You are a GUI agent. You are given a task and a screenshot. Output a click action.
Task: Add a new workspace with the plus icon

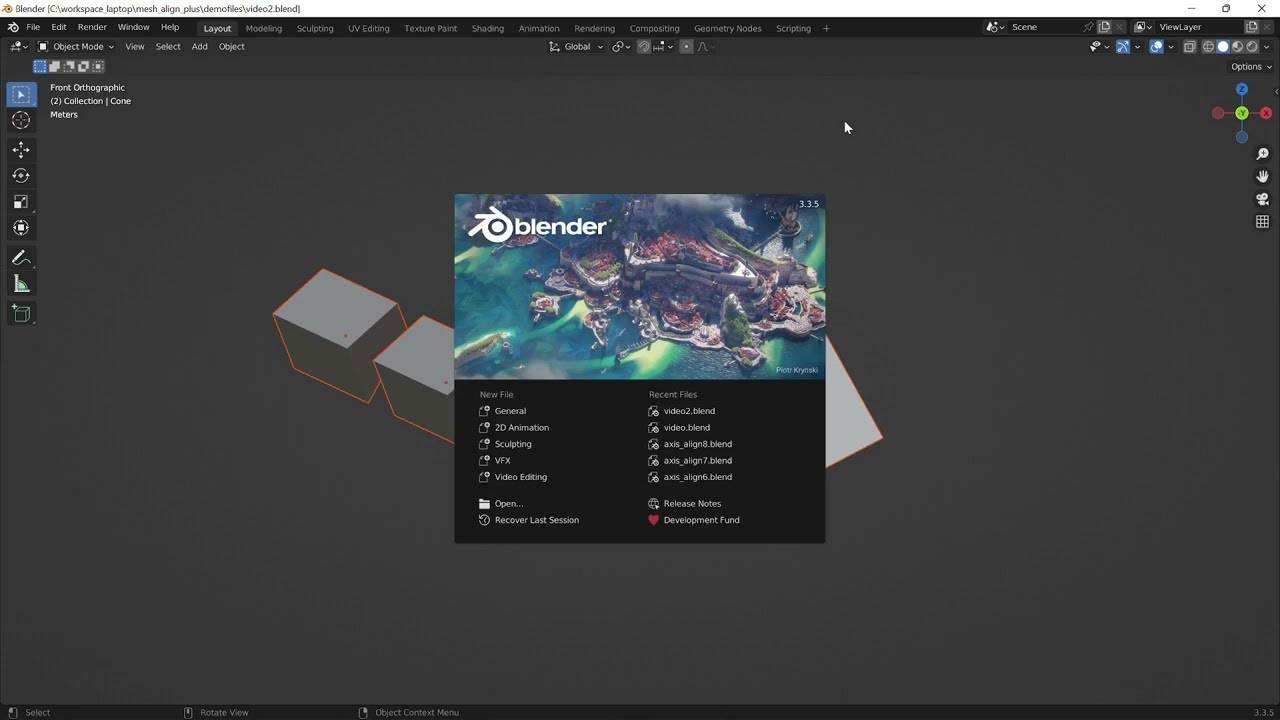[826, 28]
